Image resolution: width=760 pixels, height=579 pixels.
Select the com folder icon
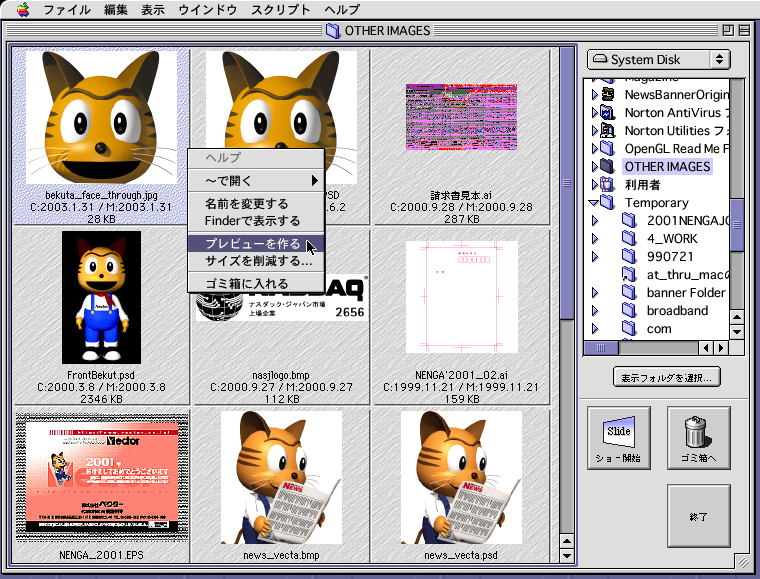click(x=629, y=328)
